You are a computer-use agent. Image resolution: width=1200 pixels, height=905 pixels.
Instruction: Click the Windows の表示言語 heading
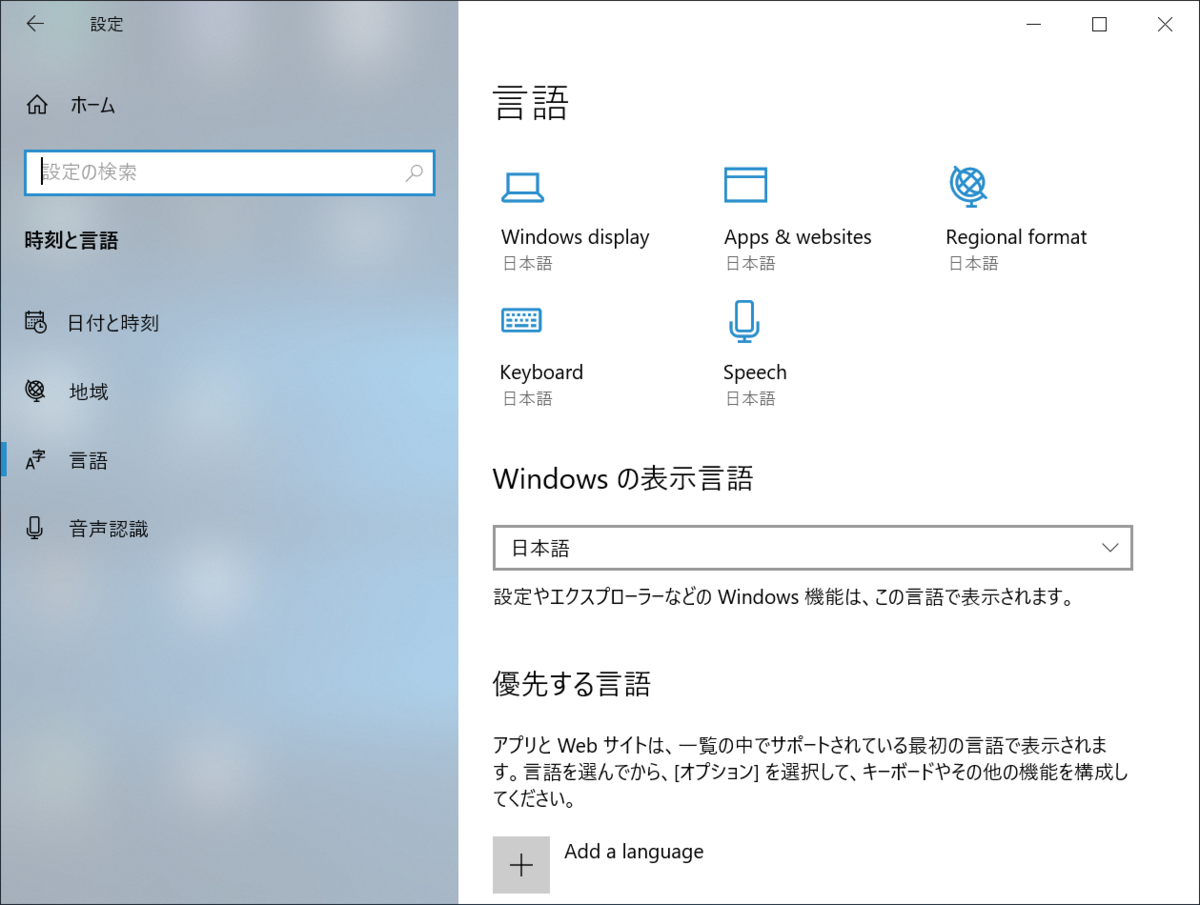pyautogui.click(x=623, y=479)
